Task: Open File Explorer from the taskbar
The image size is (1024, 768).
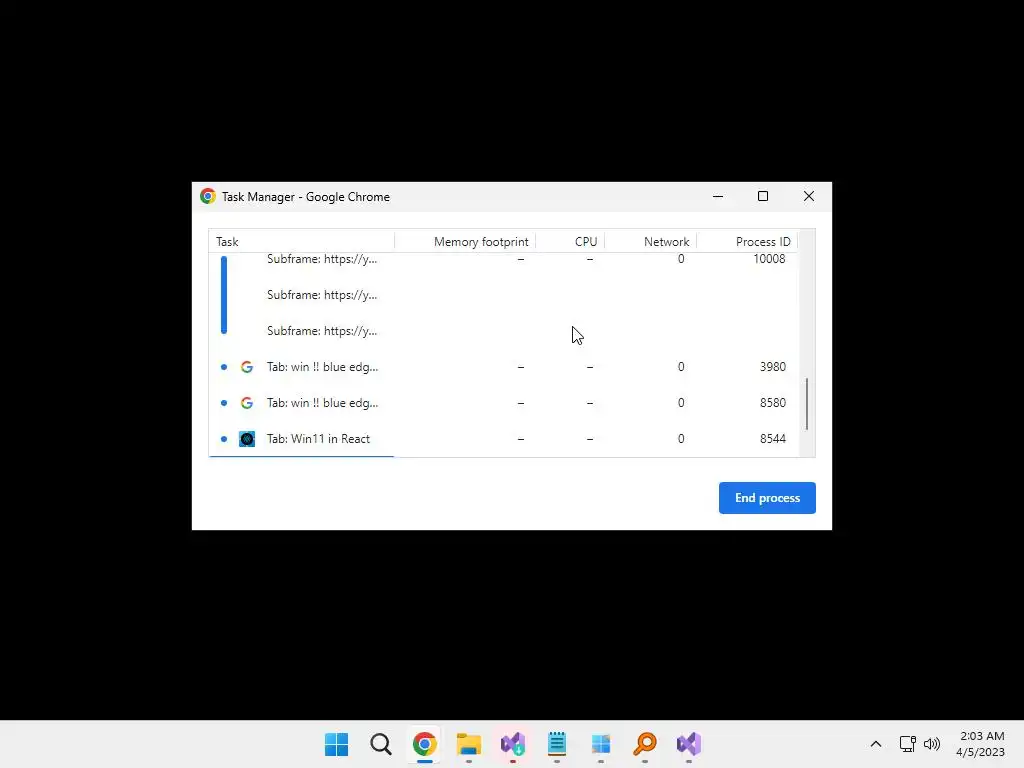Action: 469,744
